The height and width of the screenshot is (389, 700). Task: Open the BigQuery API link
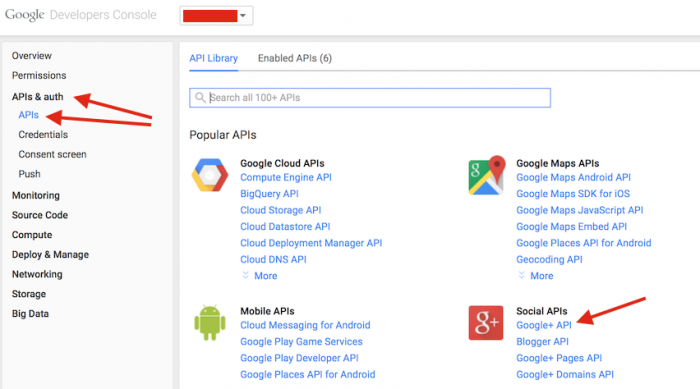pos(269,194)
